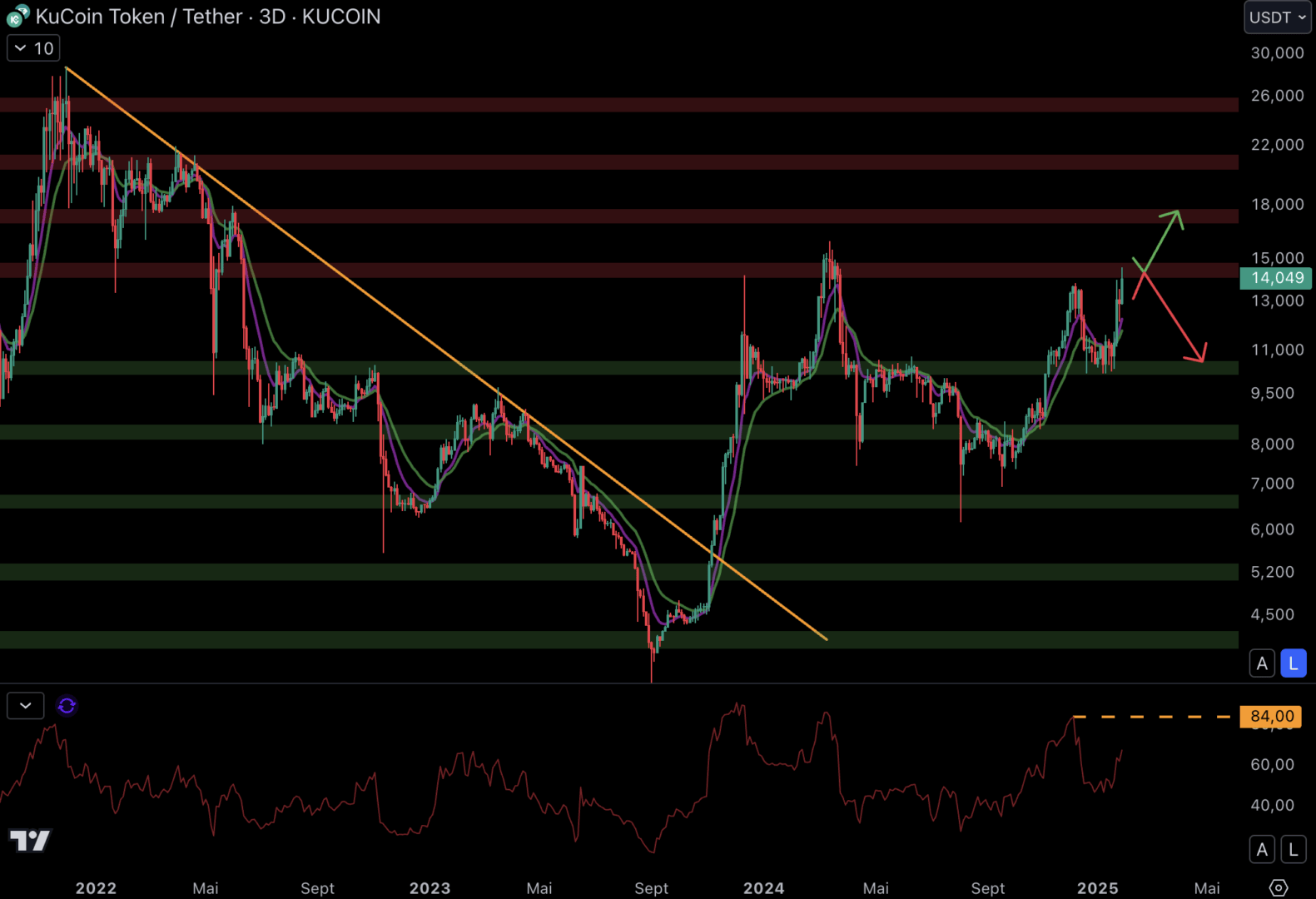
Task: Collapse the lower indicator pane legend chevron
Action: pos(25,706)
